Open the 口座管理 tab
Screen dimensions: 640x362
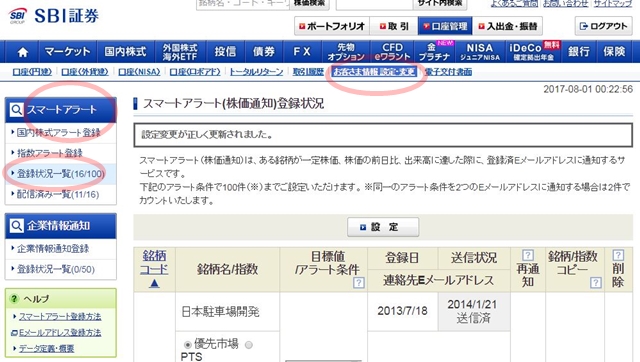coord(445,26)
